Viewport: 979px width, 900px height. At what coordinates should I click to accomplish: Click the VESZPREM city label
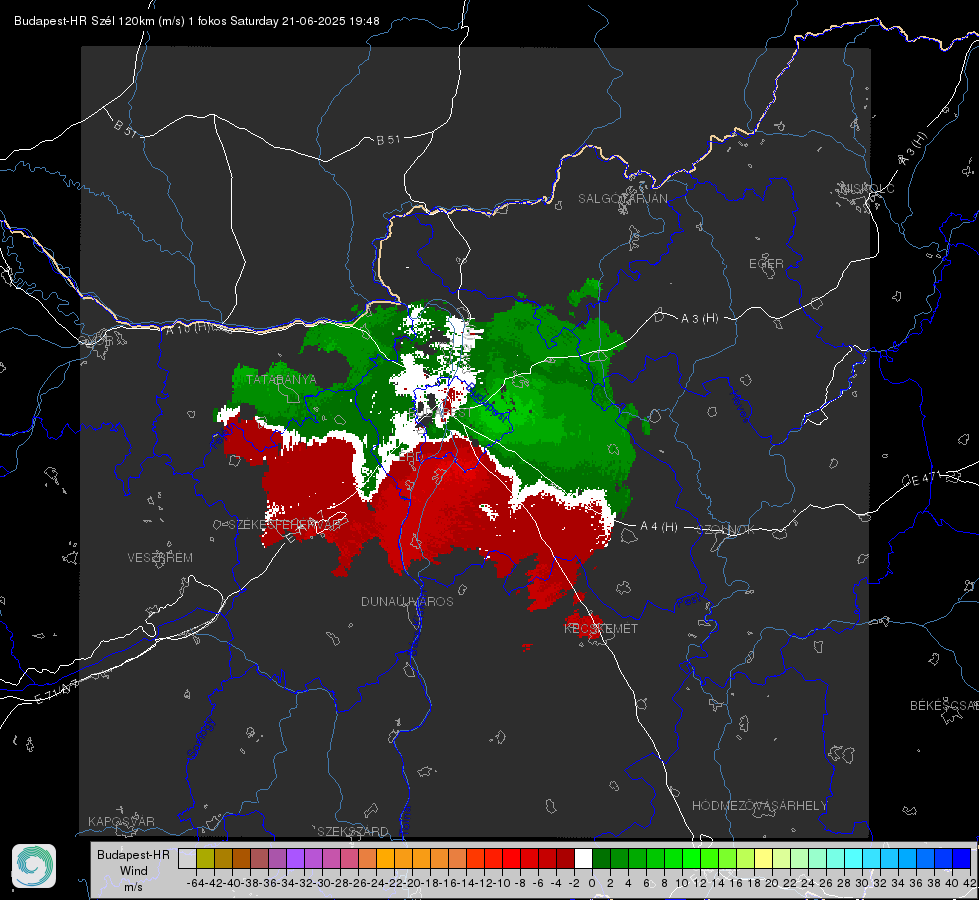coord(160,557)
